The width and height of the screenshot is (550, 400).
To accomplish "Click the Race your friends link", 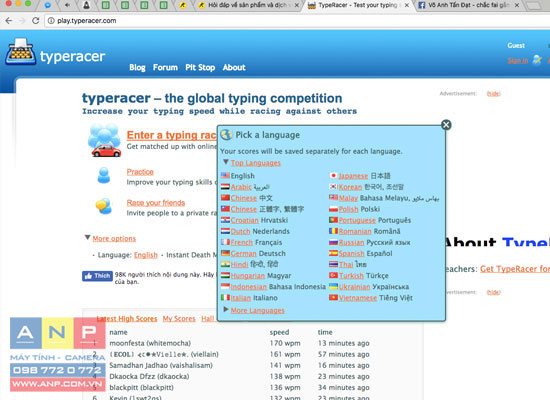I will point(156,202).
